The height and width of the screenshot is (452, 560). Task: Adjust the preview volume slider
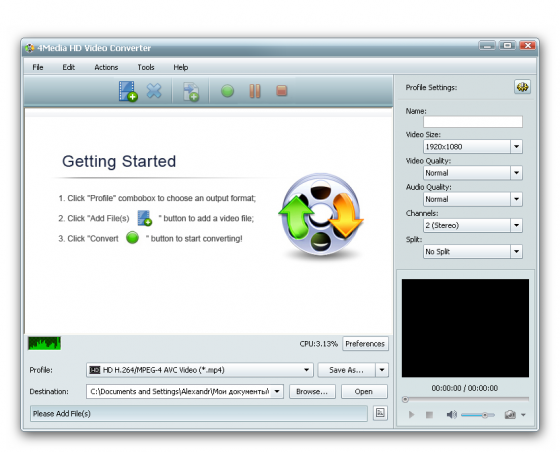point(478,415)
